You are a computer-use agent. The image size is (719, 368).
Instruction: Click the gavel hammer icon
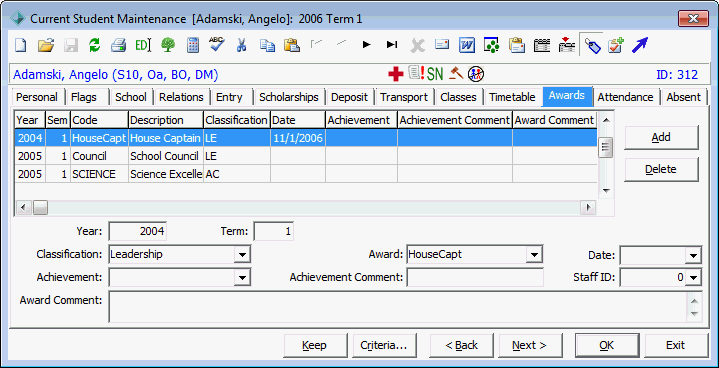(456, 73)
